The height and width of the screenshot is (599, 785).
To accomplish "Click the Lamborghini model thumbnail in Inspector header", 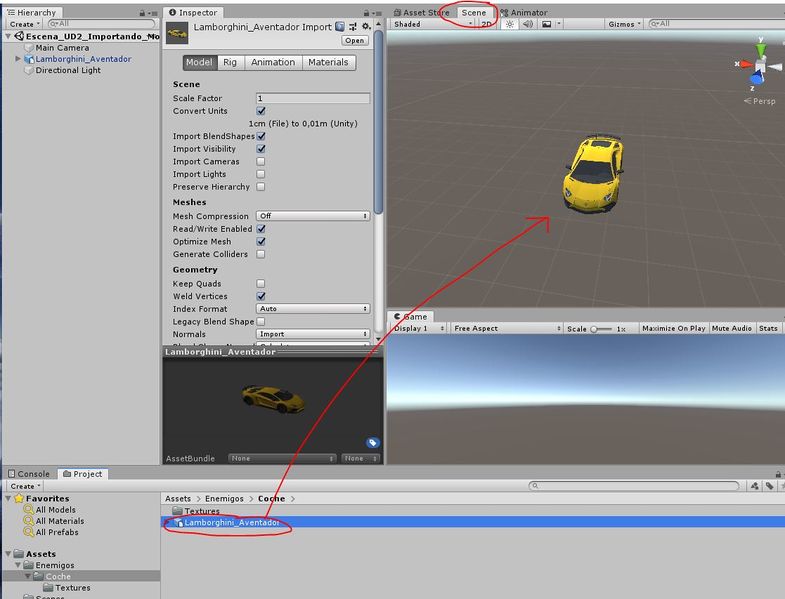I will pyautogui.click(x=177, y=33).
